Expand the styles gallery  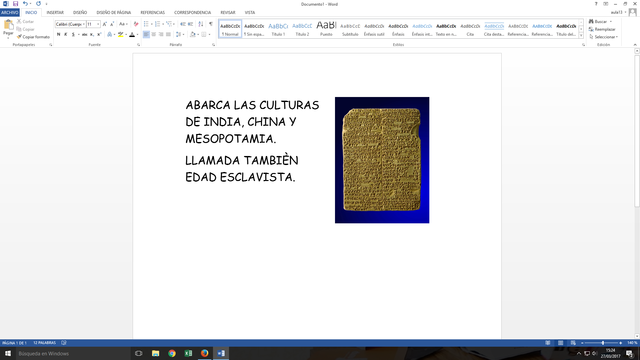(581, 36)
